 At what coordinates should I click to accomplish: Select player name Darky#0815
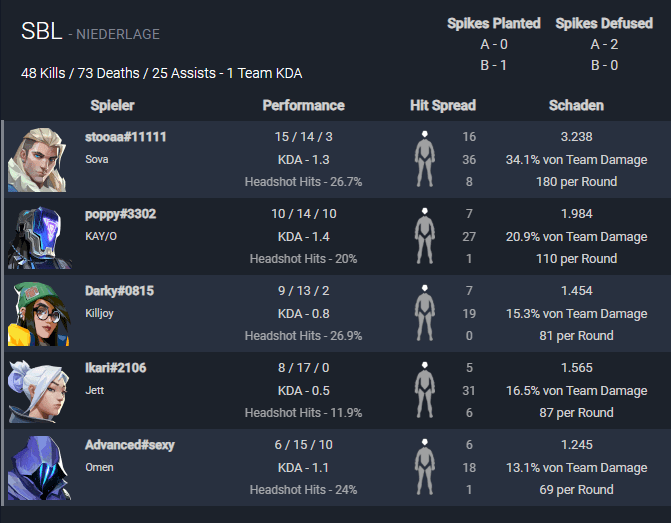pos(119,291)
